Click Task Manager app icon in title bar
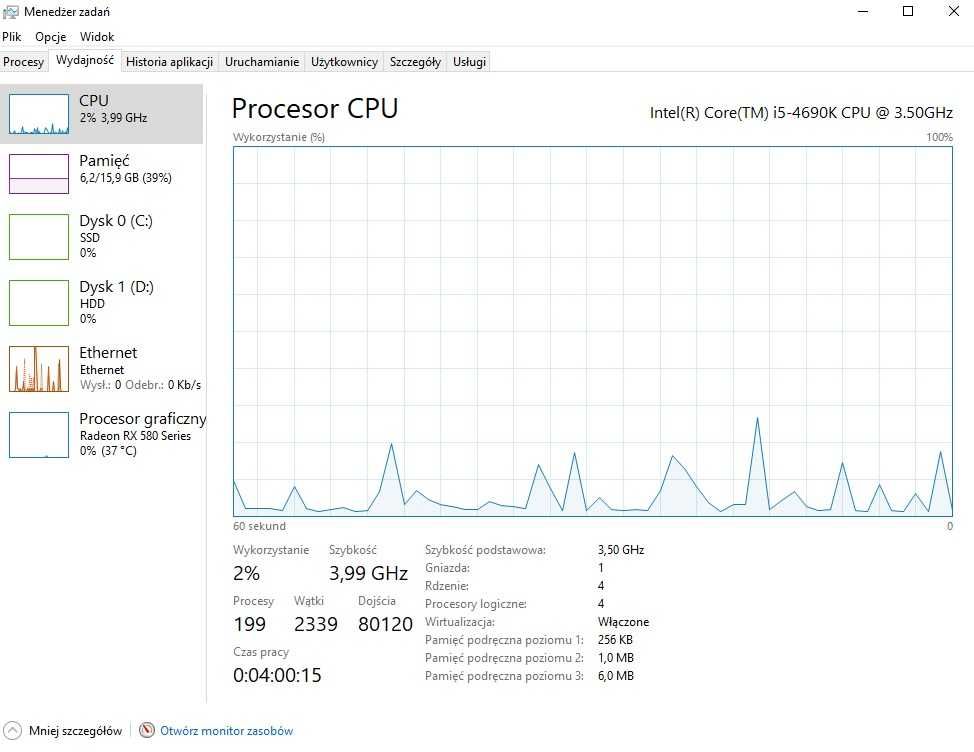This screenshot has height=752, width=974. (x=11, y=12)
